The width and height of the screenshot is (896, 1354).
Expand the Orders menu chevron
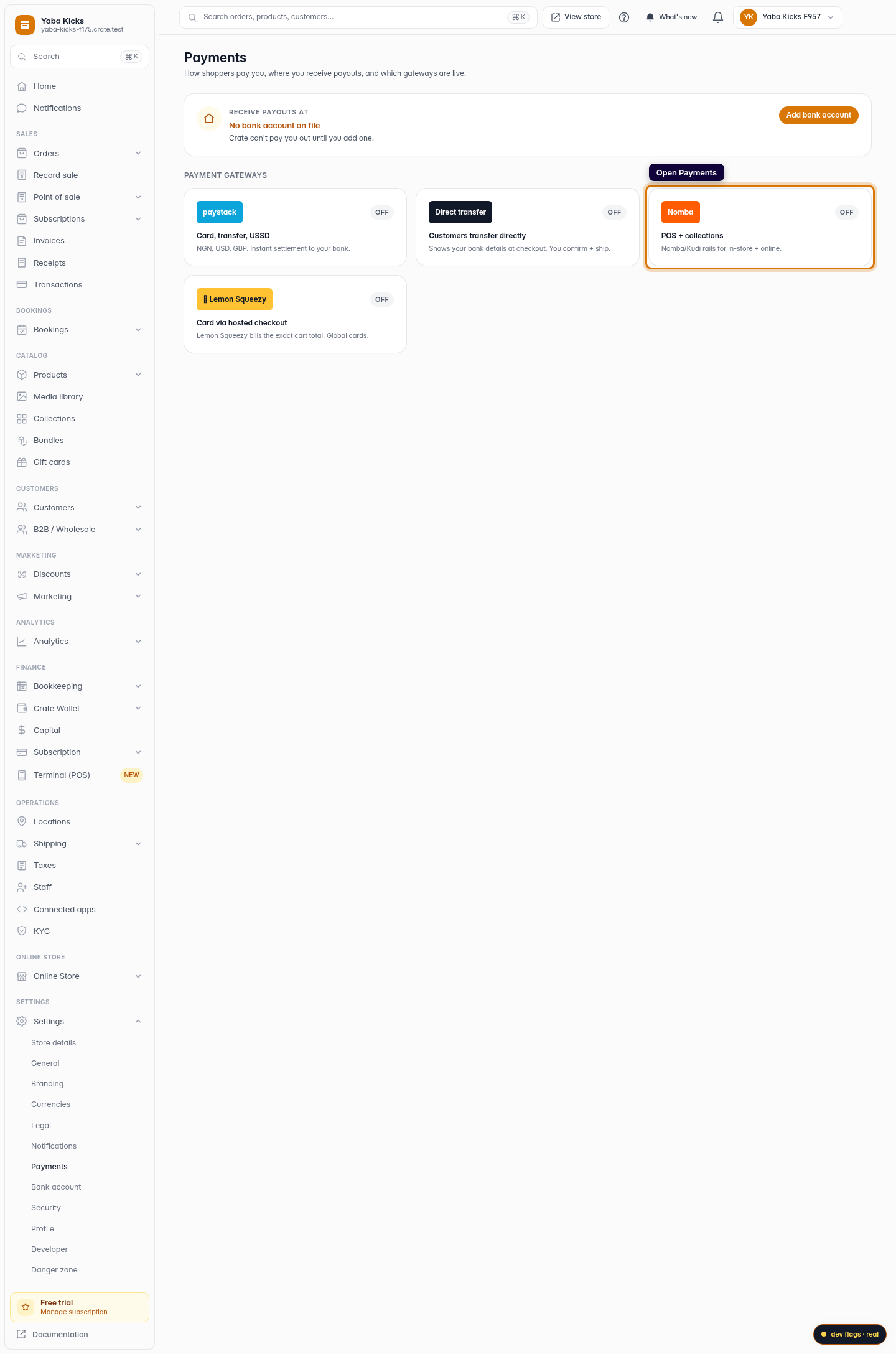point(138,153)
